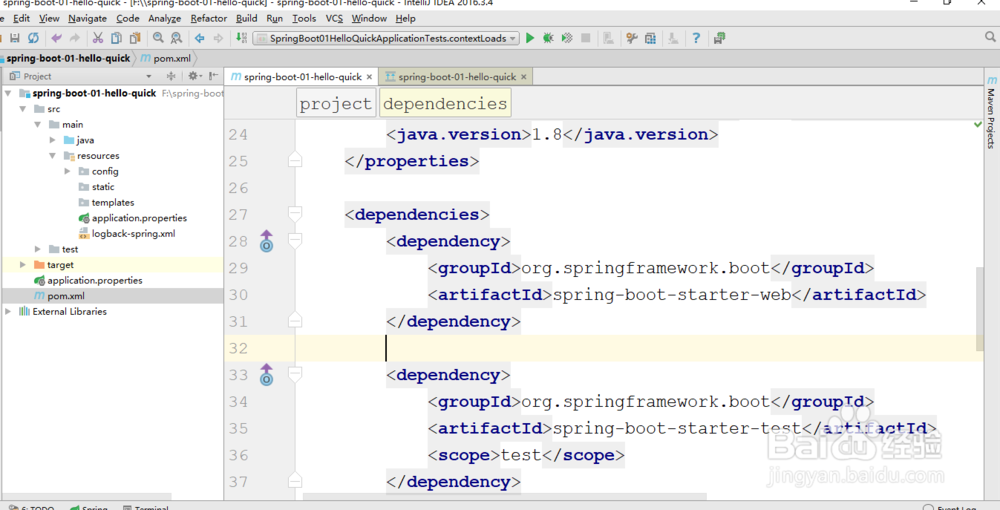Screen dimensions: 1000x510
Task: Open the Code menu
Action: [128, 18]
